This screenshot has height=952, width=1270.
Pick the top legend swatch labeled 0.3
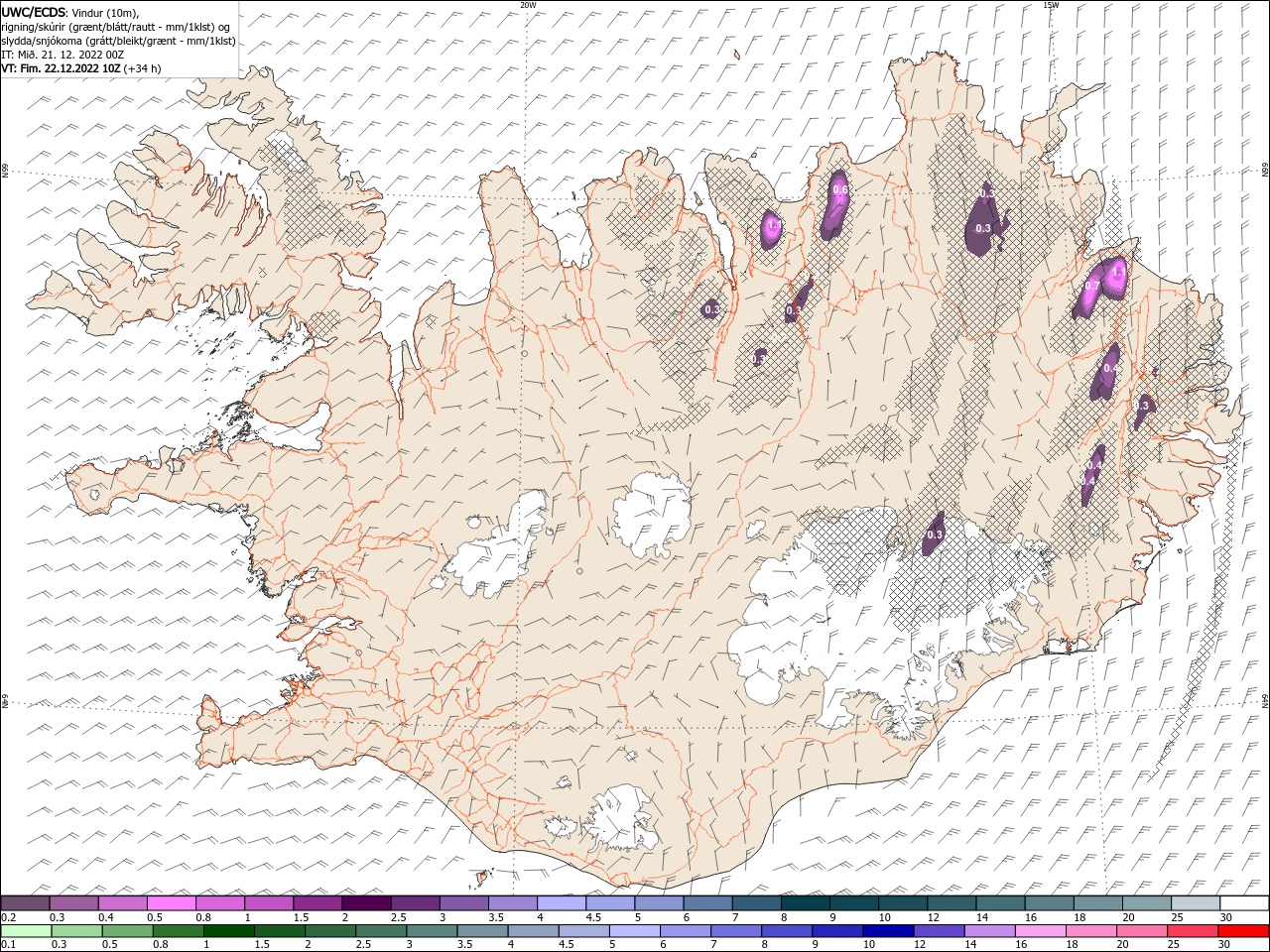[73, 903]
